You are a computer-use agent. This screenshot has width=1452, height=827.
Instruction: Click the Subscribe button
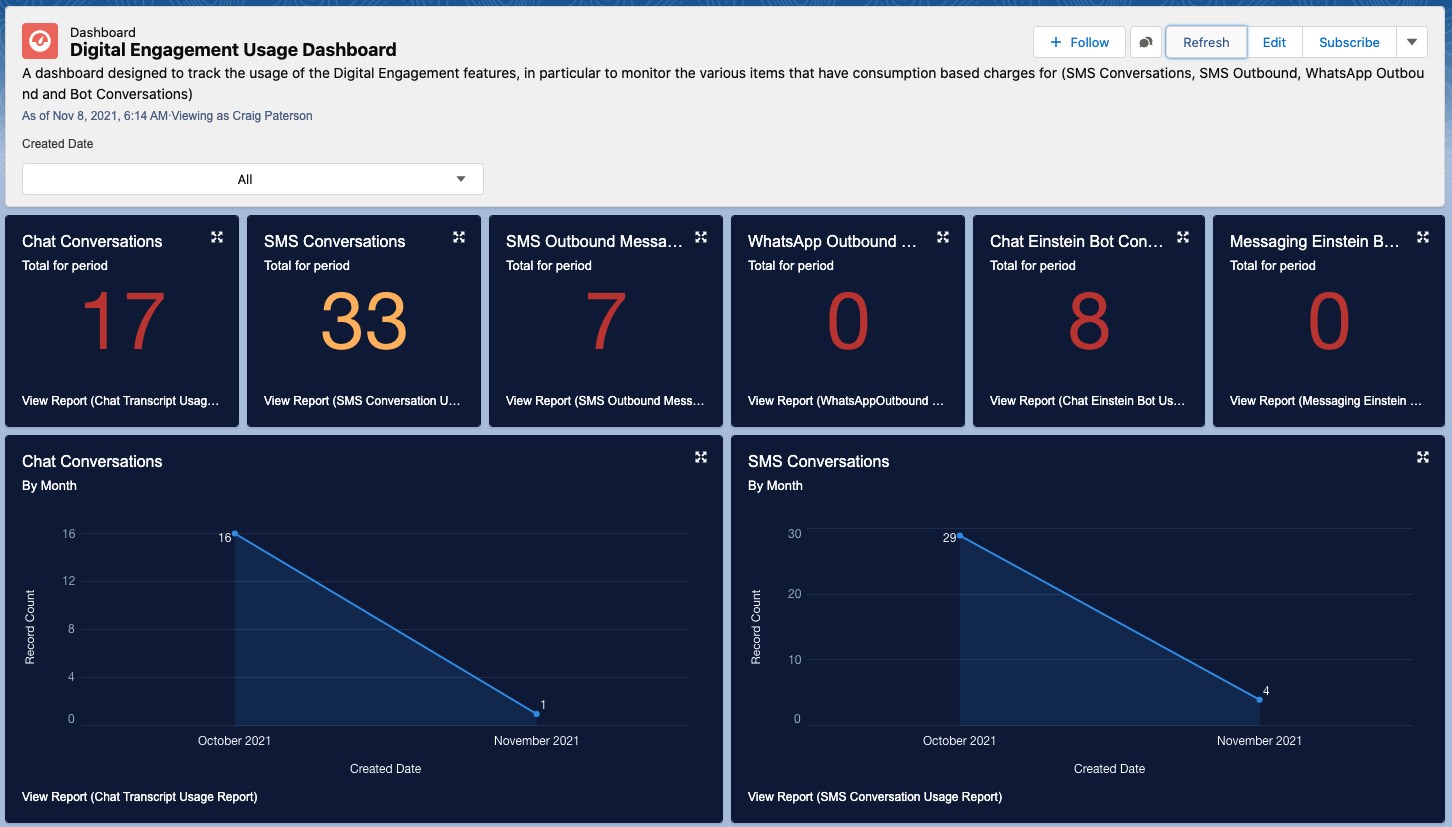[1348, 42]
